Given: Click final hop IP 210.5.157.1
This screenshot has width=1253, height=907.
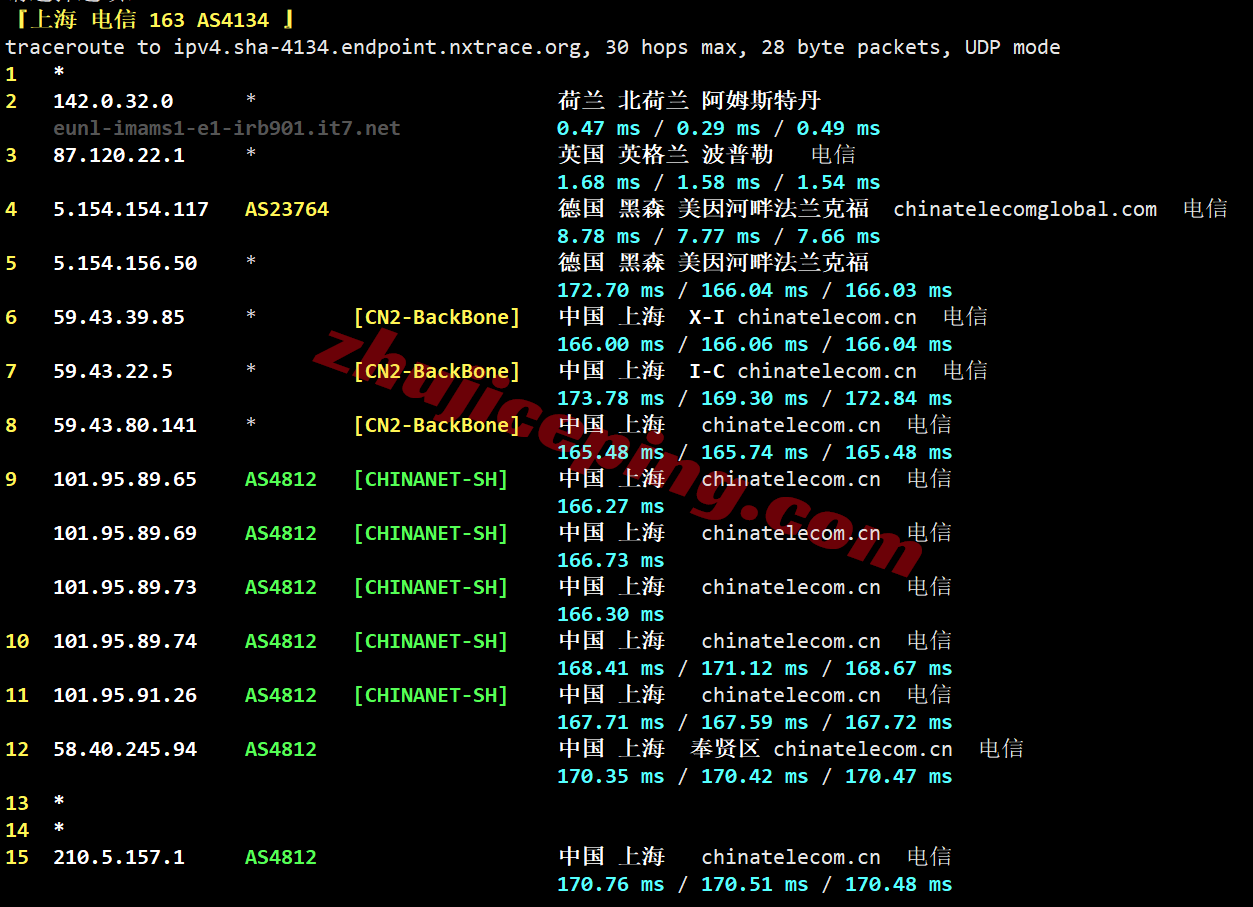Looking at the screenshot, I should pyautogui.click(x=119, y=857).
